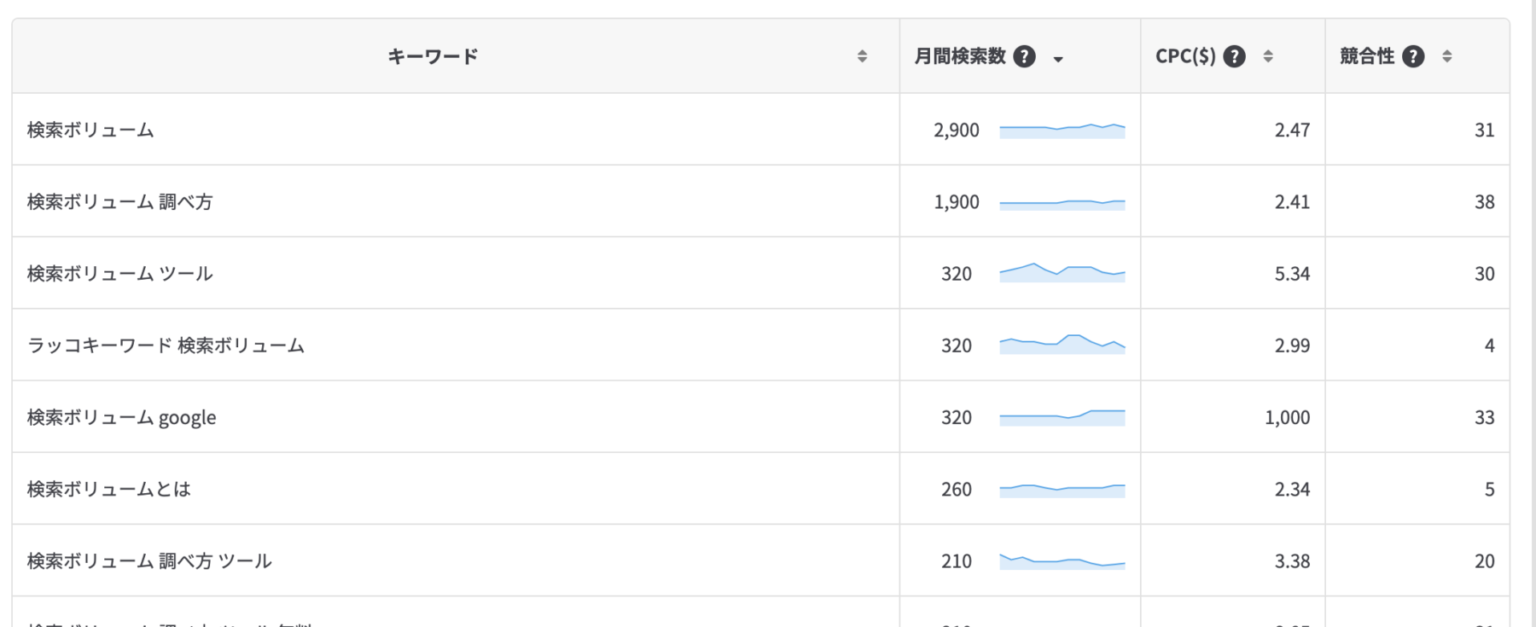Open trend sparkline for 検索ボリューム row
The height and width of the screenshot is (627, 1536).
(x=1062, y=130)
